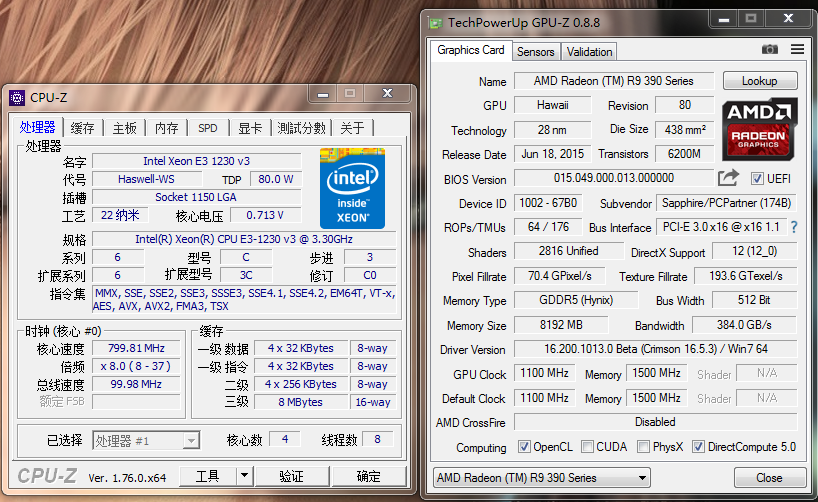Viewport: 818px width, 502px height.
Task: Open the GPU-Z hamburger menu icon
Action: (797, 50)
